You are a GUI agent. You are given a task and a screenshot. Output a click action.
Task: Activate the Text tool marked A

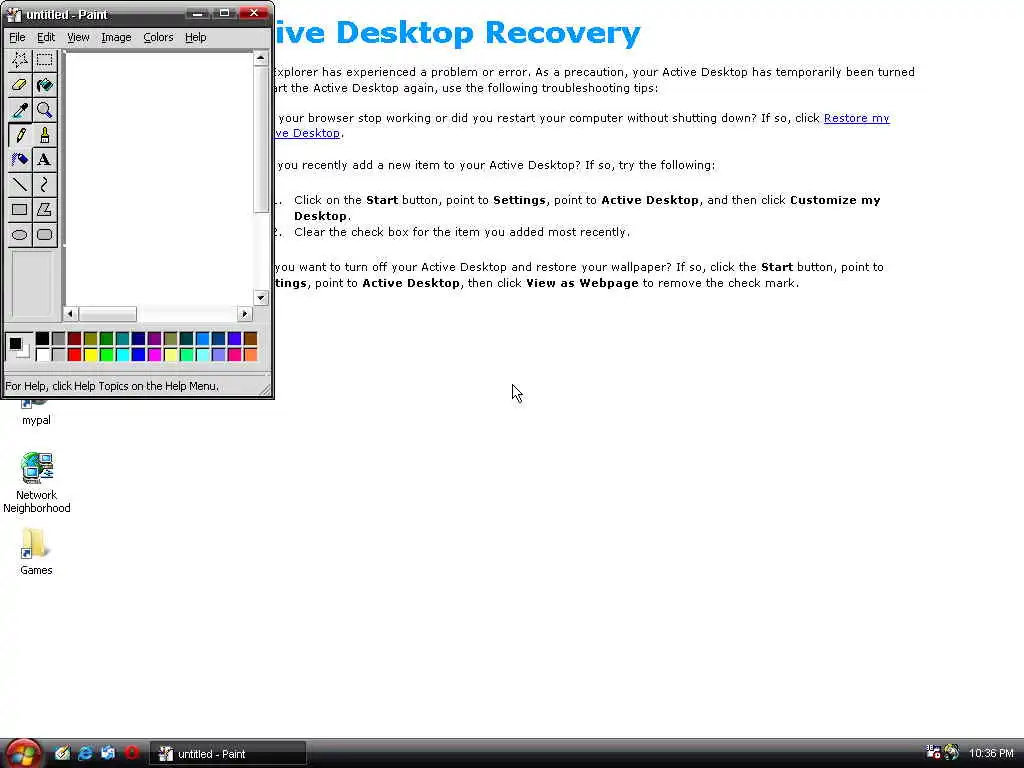coord(44,160)
